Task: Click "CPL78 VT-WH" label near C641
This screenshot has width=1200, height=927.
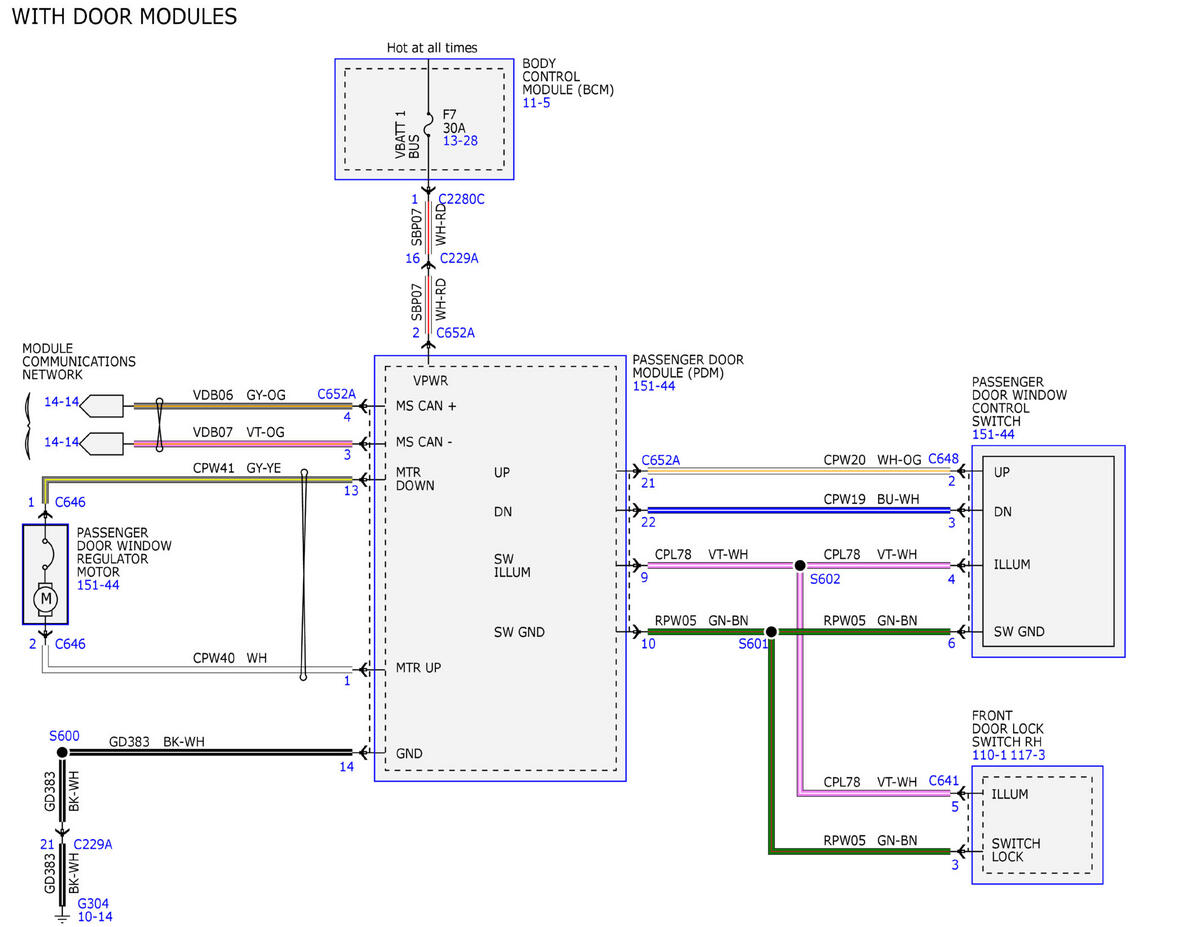Action: pos(870,782)
